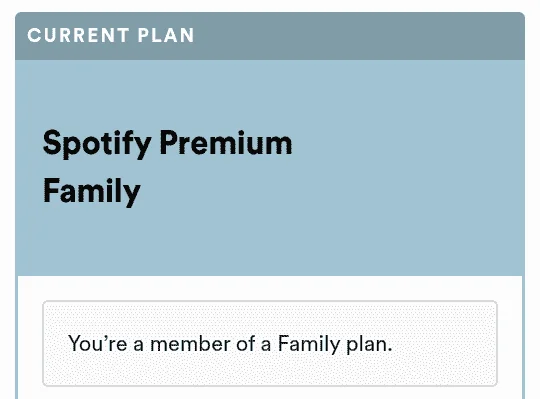
Task: Click the CURRENT PLAN header label
Action: (x=111, y=35)
